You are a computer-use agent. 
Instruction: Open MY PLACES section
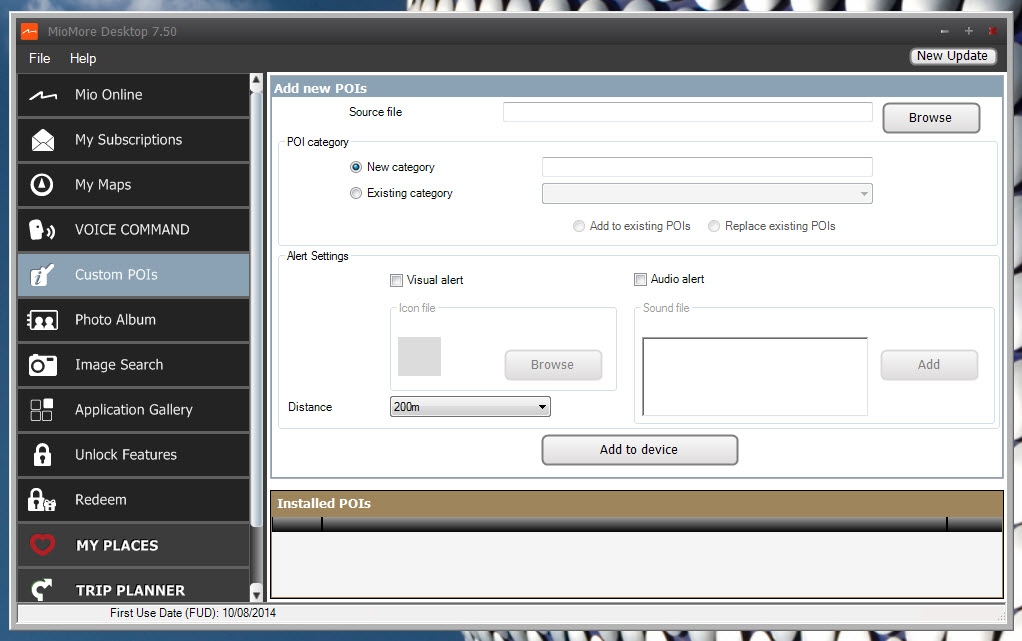coord(133,544)
